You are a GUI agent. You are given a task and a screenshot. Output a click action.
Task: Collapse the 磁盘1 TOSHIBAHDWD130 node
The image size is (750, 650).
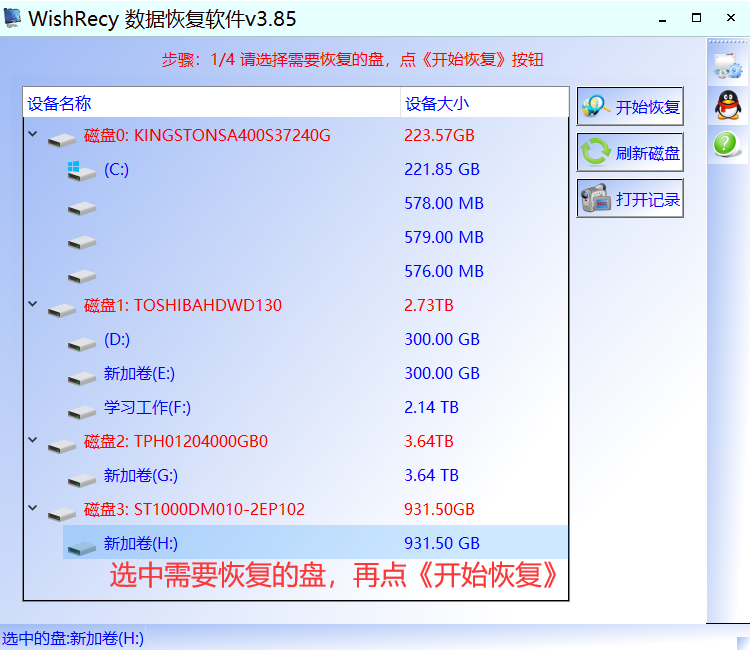(33, 304)
